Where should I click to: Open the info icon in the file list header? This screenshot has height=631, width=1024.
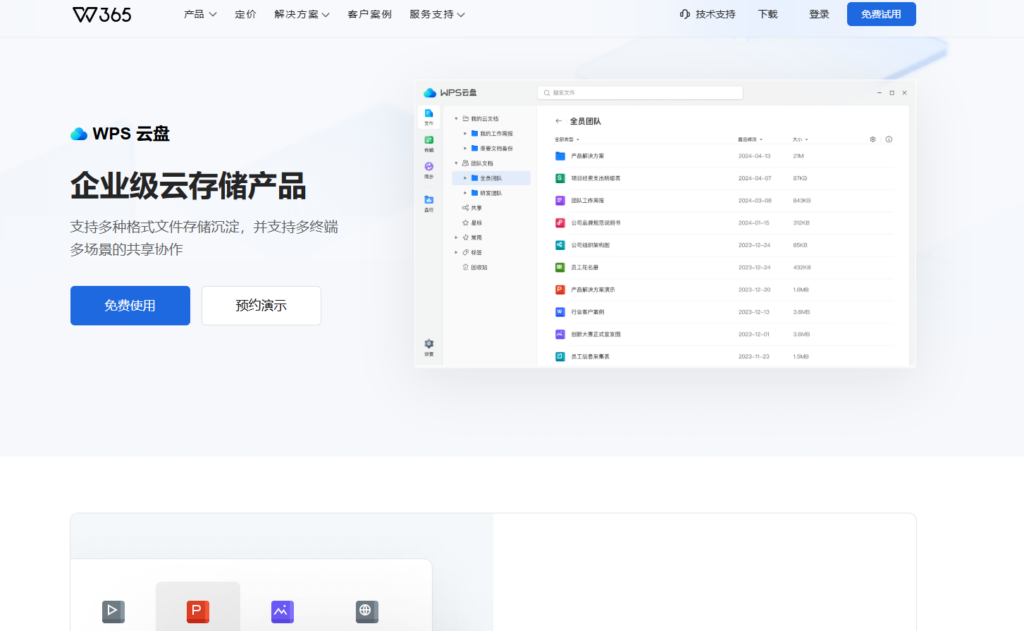point(889,140)
